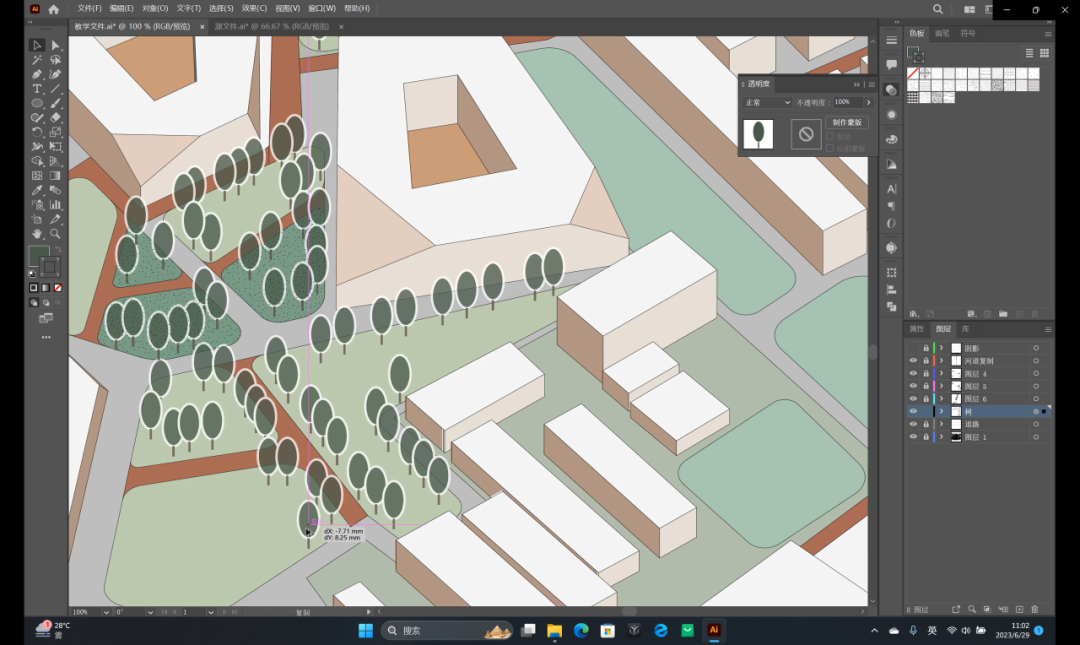Open the search magnifier in top bar
This screenshot has height=645, width=1080.
[x=937, y=9]
